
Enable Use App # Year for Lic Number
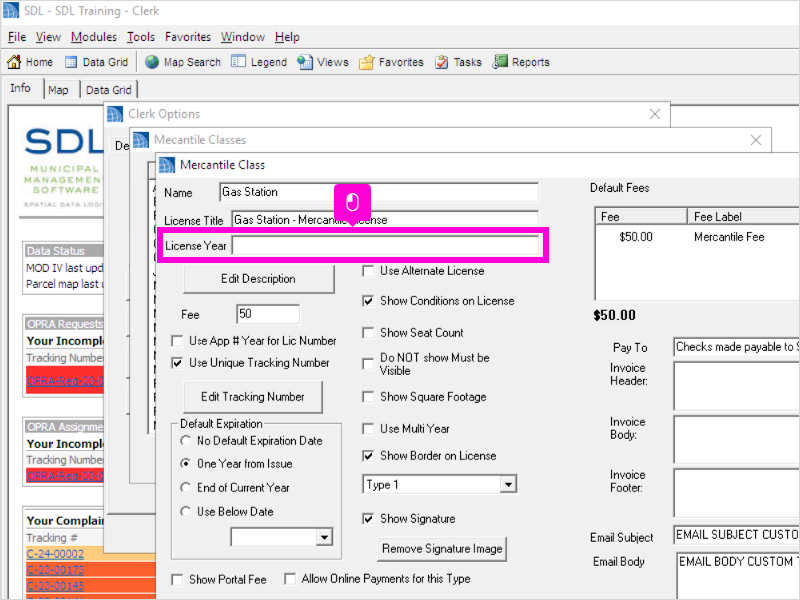pyautogui.click(x=177, y=341)
